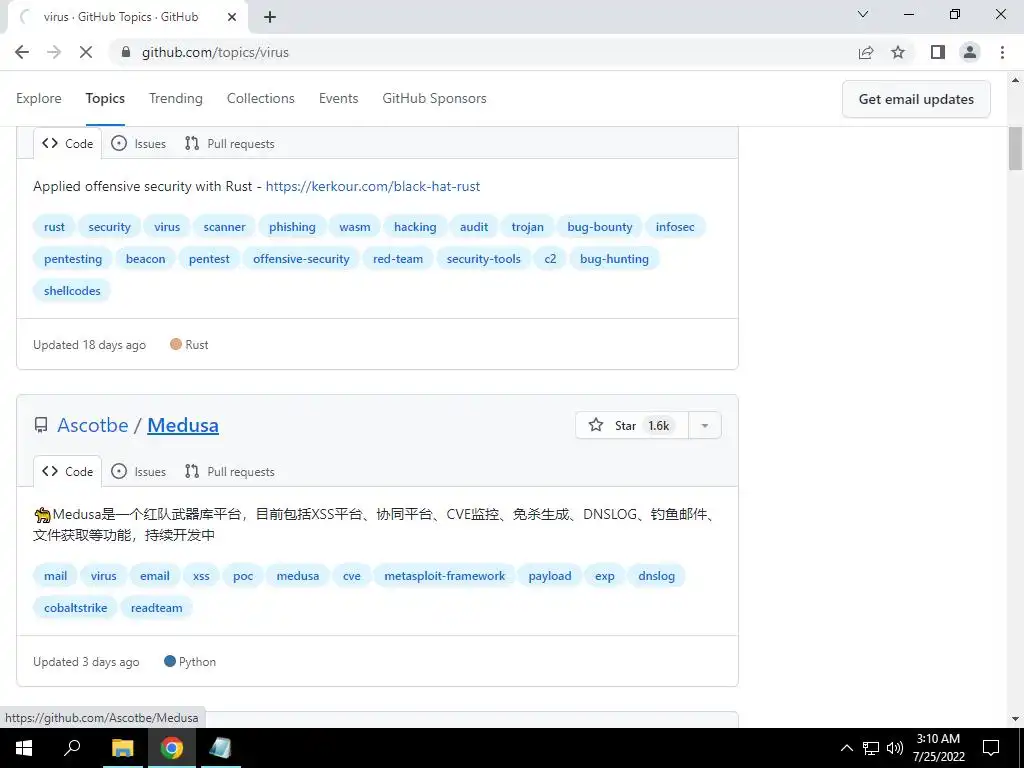Image resolution: width=1024 pixels, height=768 pixels.
Task: Click the wasm topic tag
Action: [355, 227]
